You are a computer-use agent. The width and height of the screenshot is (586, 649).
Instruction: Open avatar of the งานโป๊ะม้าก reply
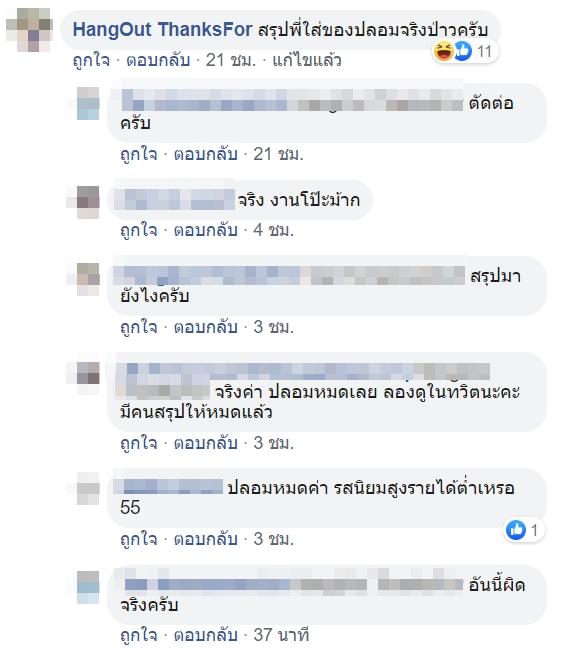[x=88, y=202]
